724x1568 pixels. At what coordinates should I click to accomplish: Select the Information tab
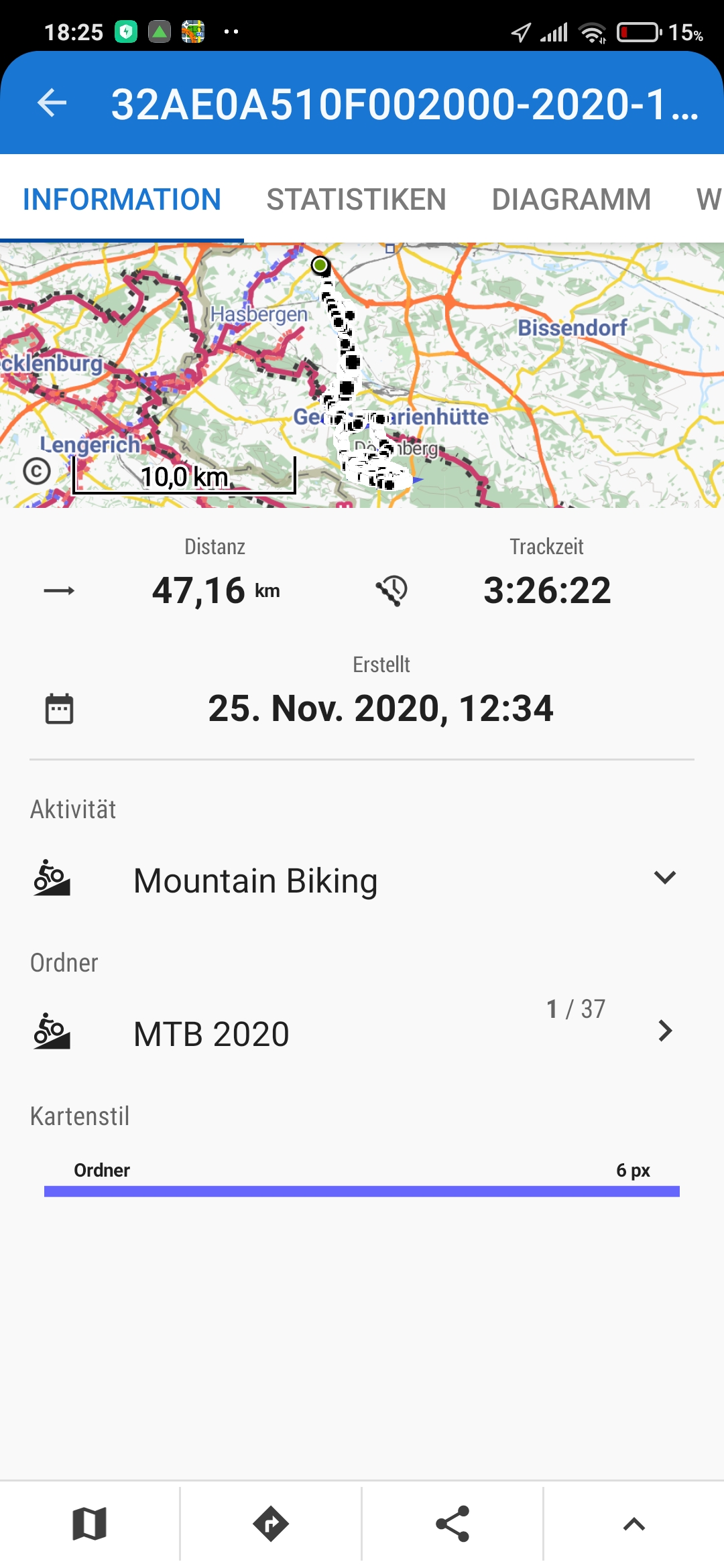click(121, 200)
